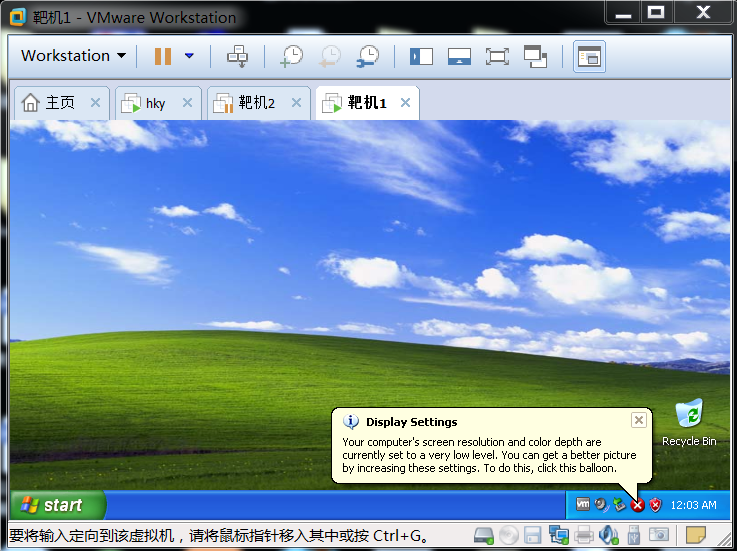The image size is (737, 551).
Task: Open the Security Center shield tray icon
Action: pyautogui.click(x=655, y=505)
